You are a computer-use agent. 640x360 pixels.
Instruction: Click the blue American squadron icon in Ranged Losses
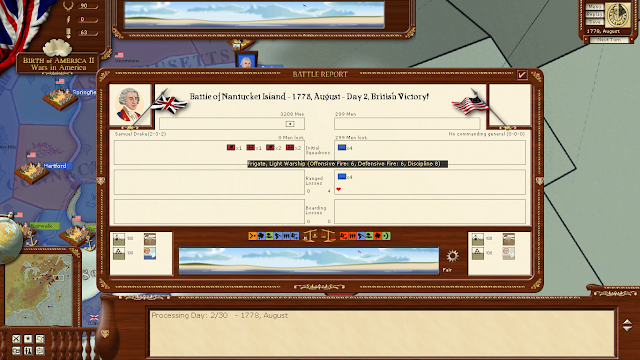[x=342, y=176]
